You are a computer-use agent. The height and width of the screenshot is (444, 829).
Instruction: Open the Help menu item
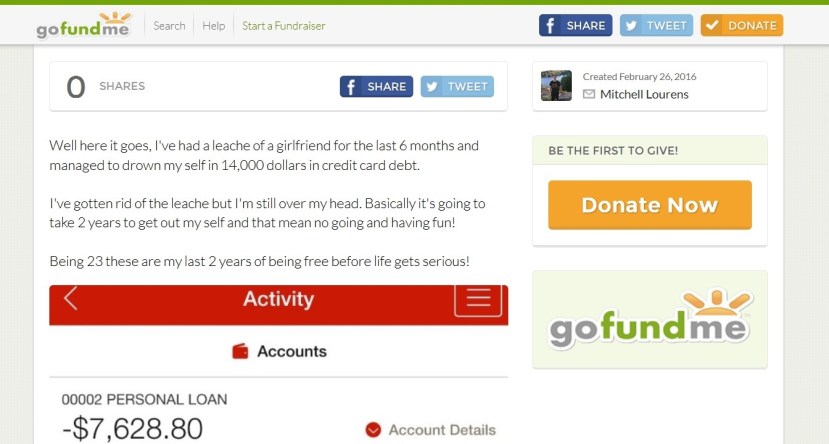pyautogui.click(x=214, y=25)
